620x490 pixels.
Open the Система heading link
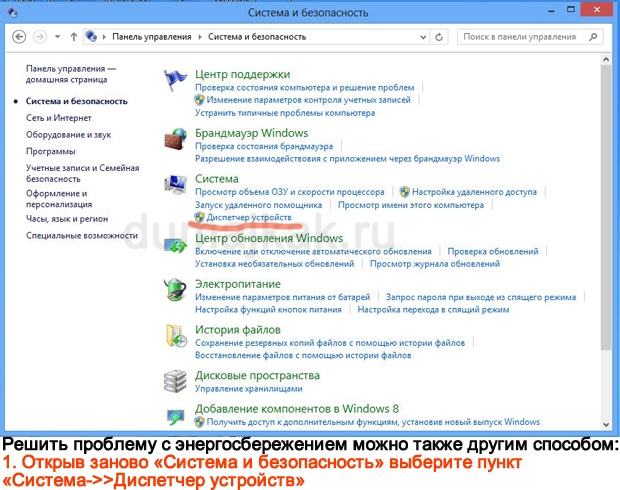[x=217, y=179]
